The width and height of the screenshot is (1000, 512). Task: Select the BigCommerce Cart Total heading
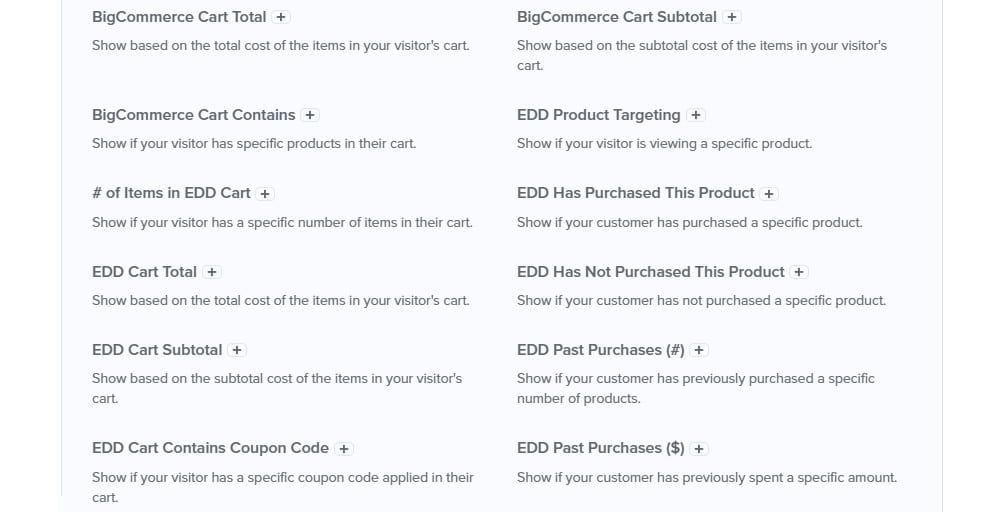(179, 17)
